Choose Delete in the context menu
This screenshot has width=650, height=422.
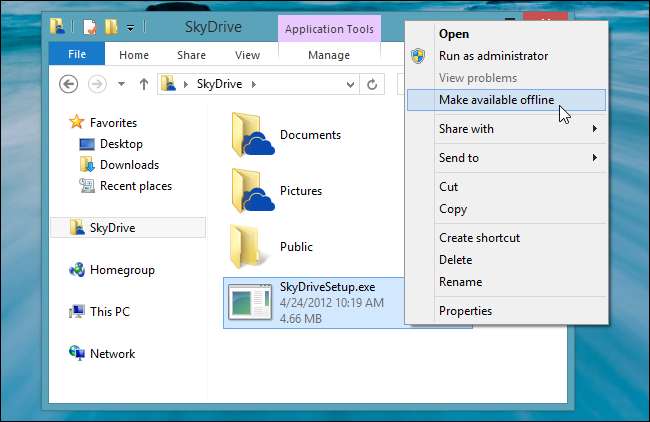[x=506, y=260]
